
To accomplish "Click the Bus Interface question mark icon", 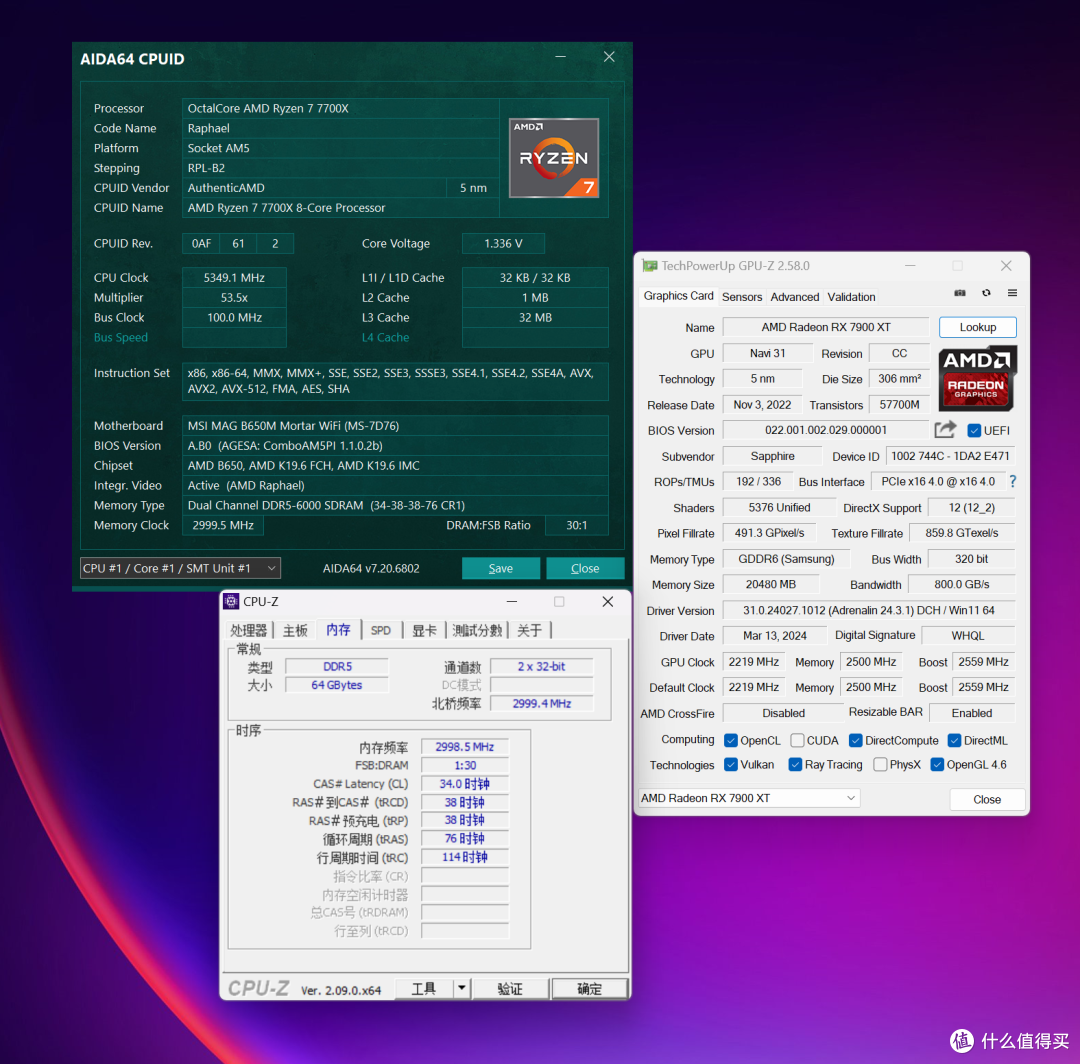I will coord(1012,482).
